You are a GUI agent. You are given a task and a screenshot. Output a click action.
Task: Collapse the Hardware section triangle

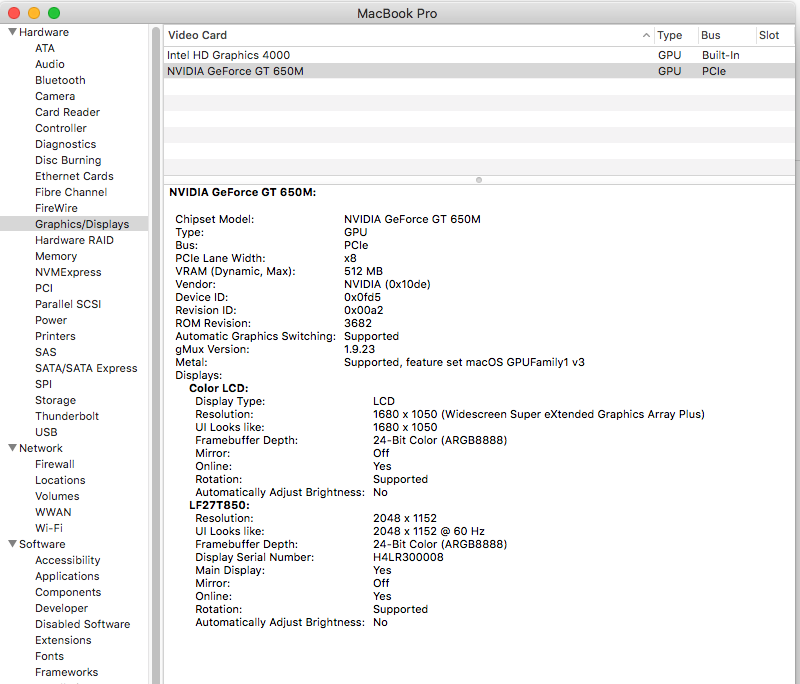(12, 32)
